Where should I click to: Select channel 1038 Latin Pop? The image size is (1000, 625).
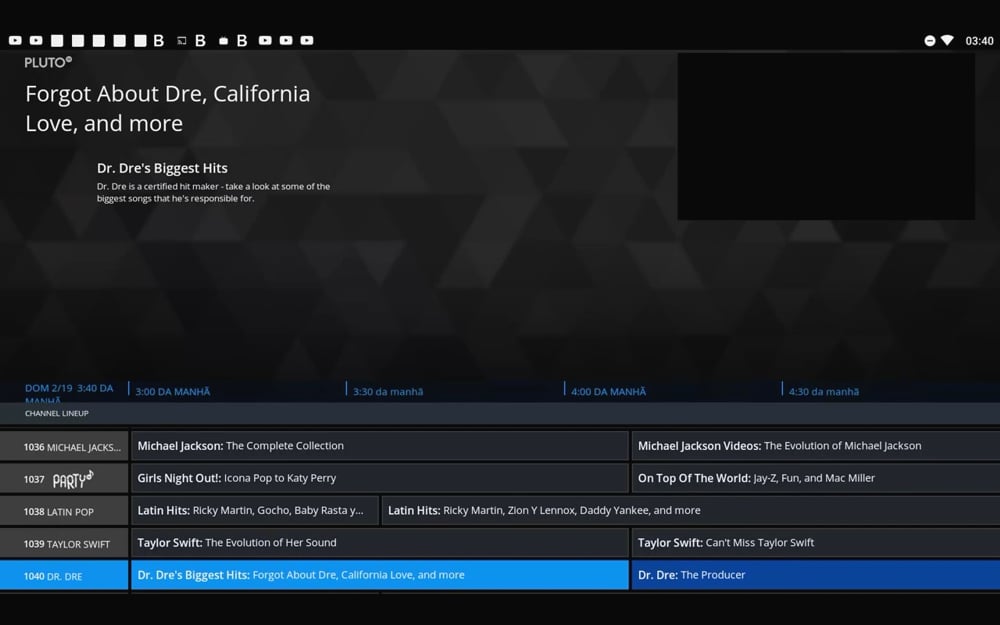(64, 511)
